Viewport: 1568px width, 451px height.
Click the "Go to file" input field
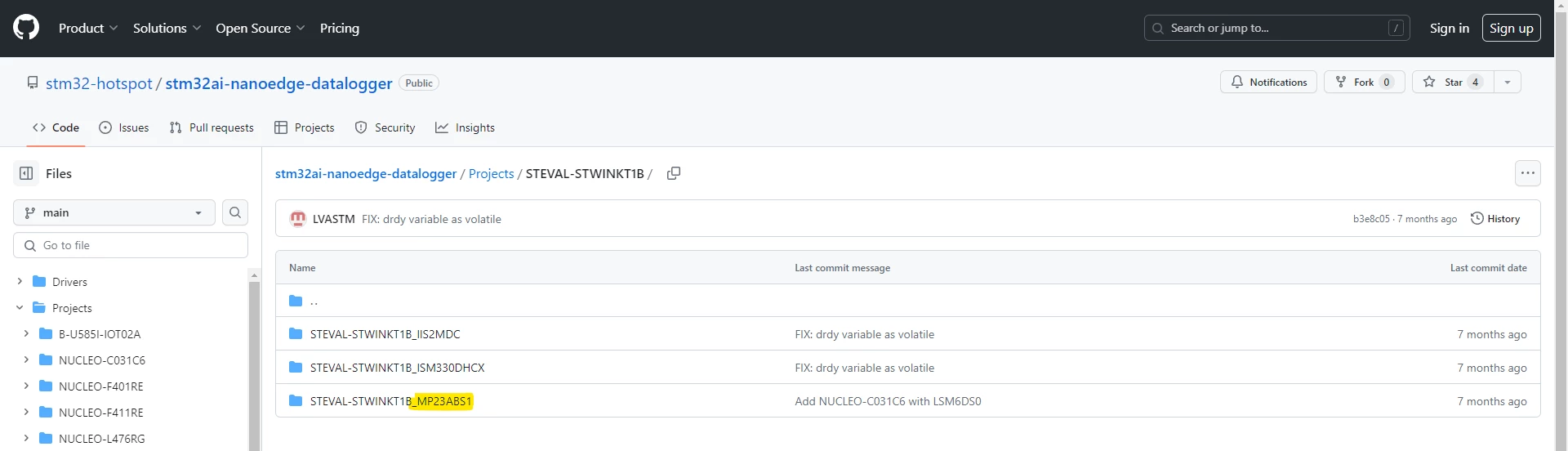[x=131, y=245]
